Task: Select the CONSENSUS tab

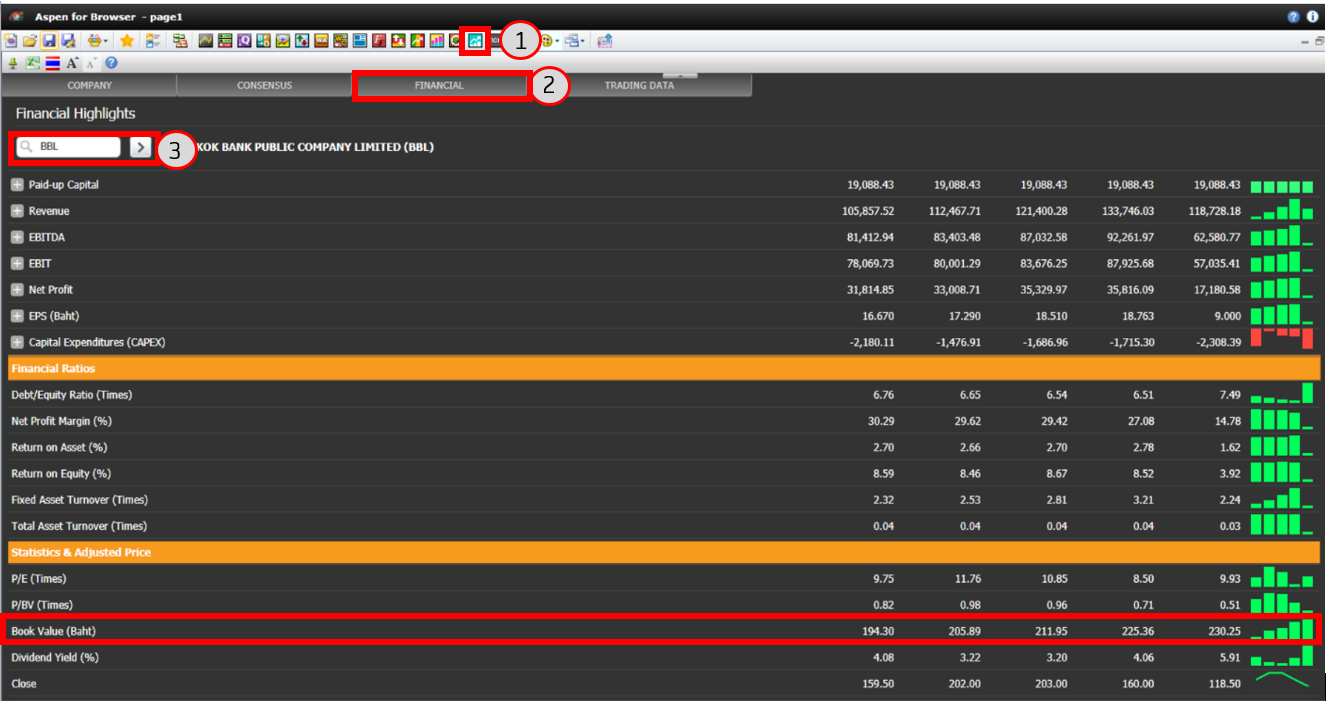Action: (264, 86)
